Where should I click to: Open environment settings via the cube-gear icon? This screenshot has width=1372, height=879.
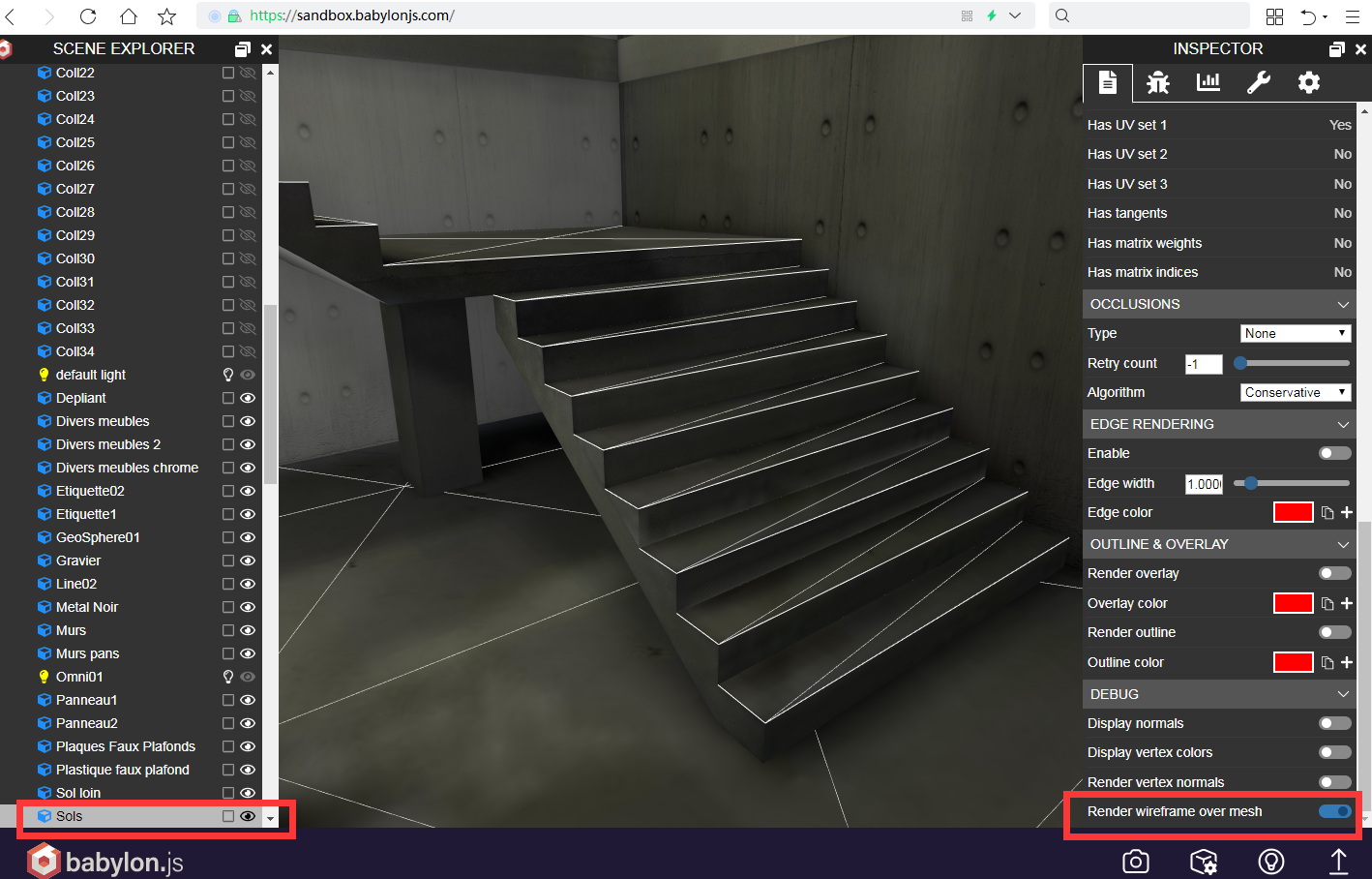point(1203,861)
